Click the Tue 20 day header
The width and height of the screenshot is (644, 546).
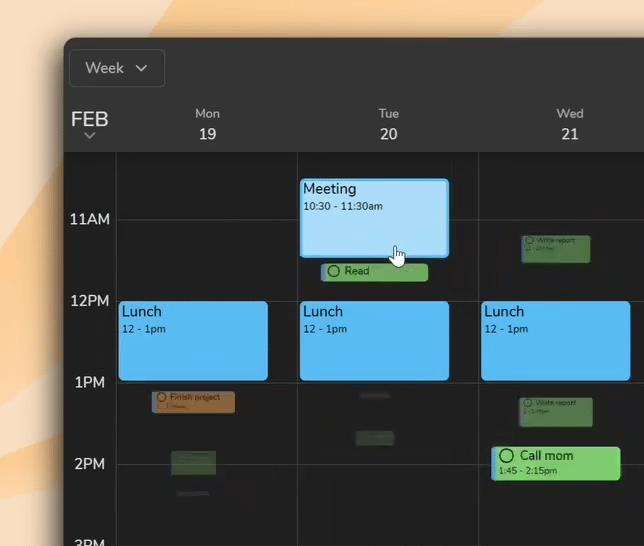(x=388, y=125)
